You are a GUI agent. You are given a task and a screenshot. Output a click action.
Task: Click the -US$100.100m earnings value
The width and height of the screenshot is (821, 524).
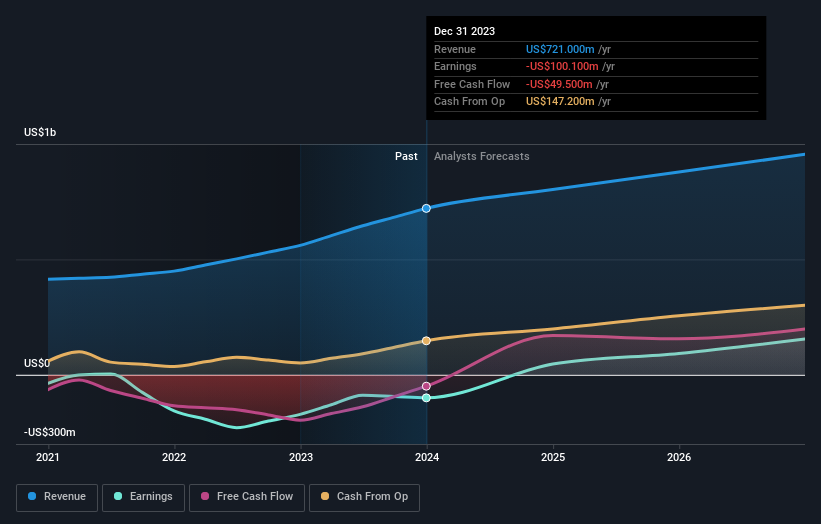pyautogui.click(x=562, y=66)
